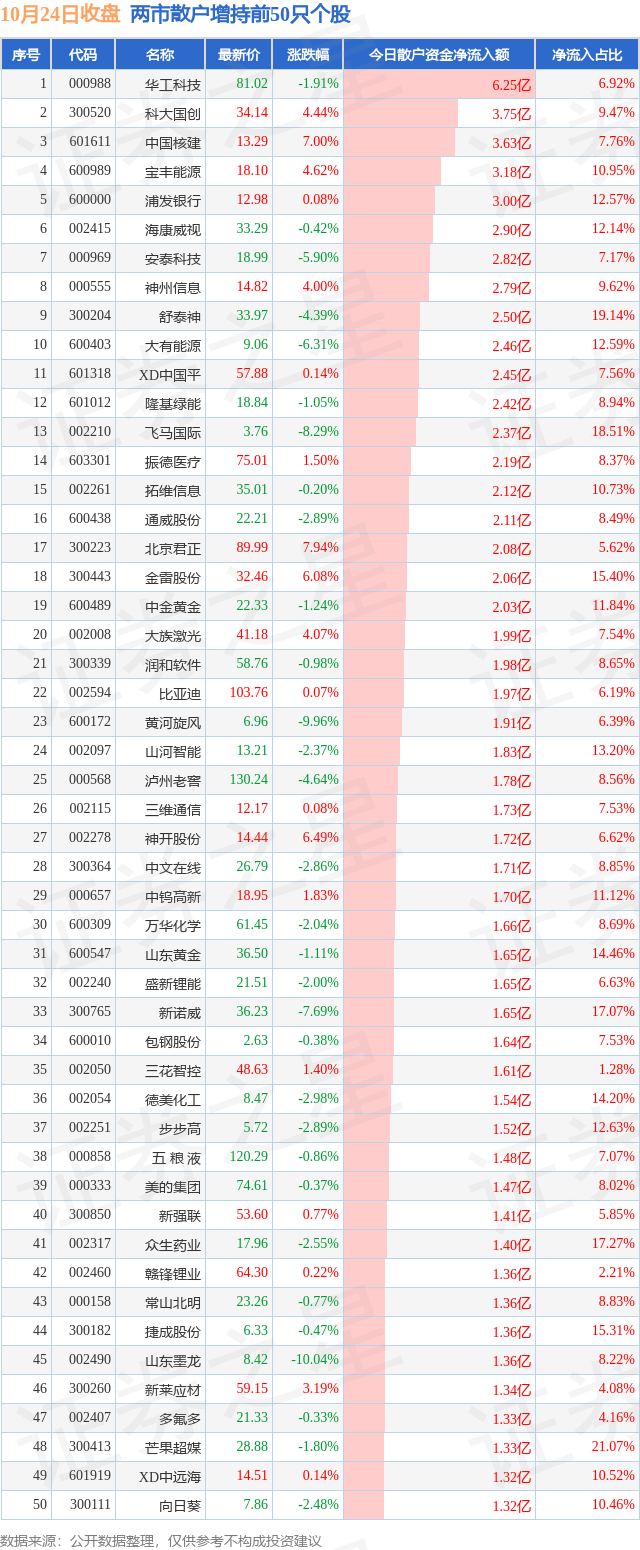Image resolution: width=640 pixels, height=1550 pixels.
Task: Select stock name 大有能源
Action: point(173,345)
